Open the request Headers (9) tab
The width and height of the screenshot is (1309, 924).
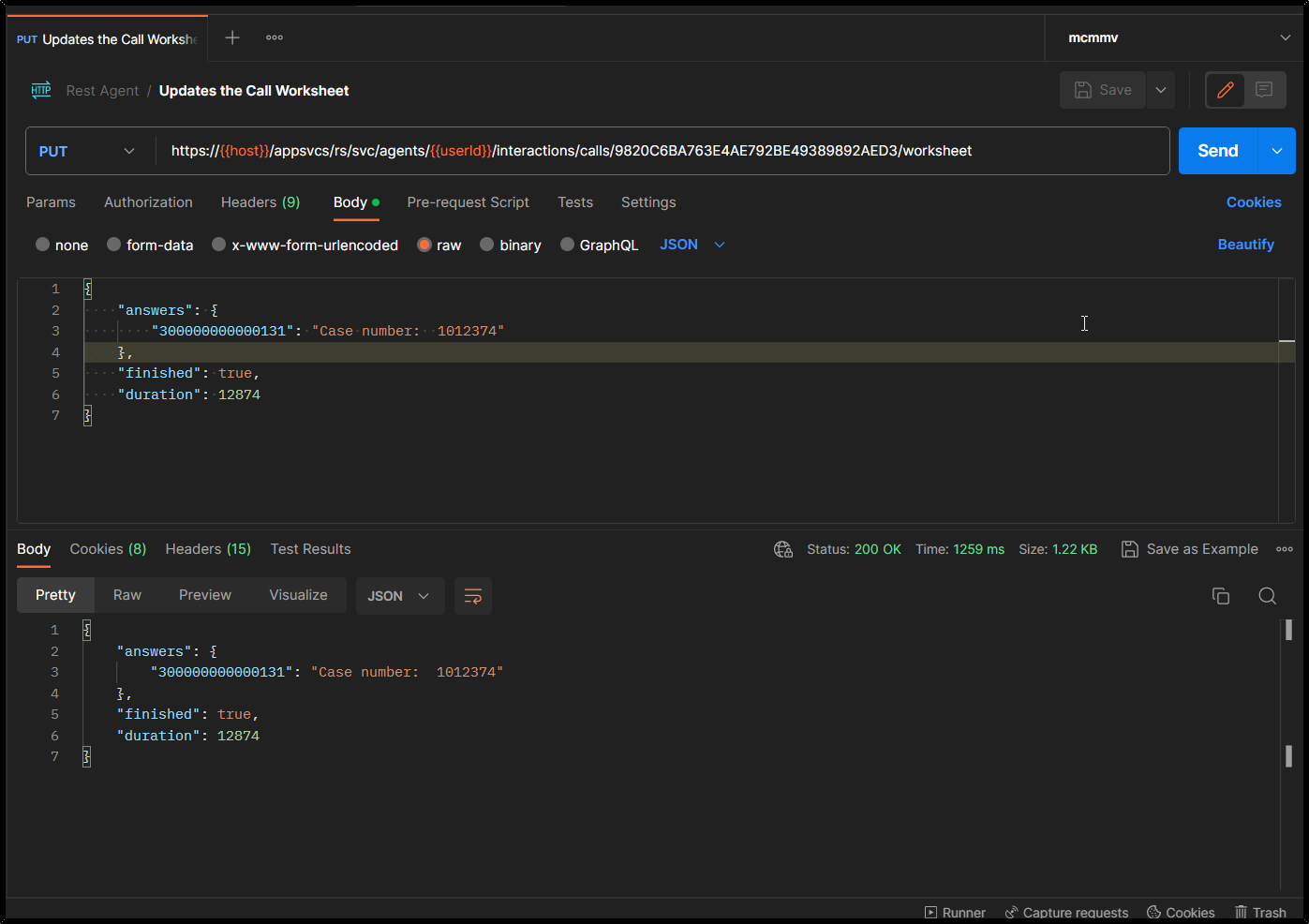tap(260, 202)
